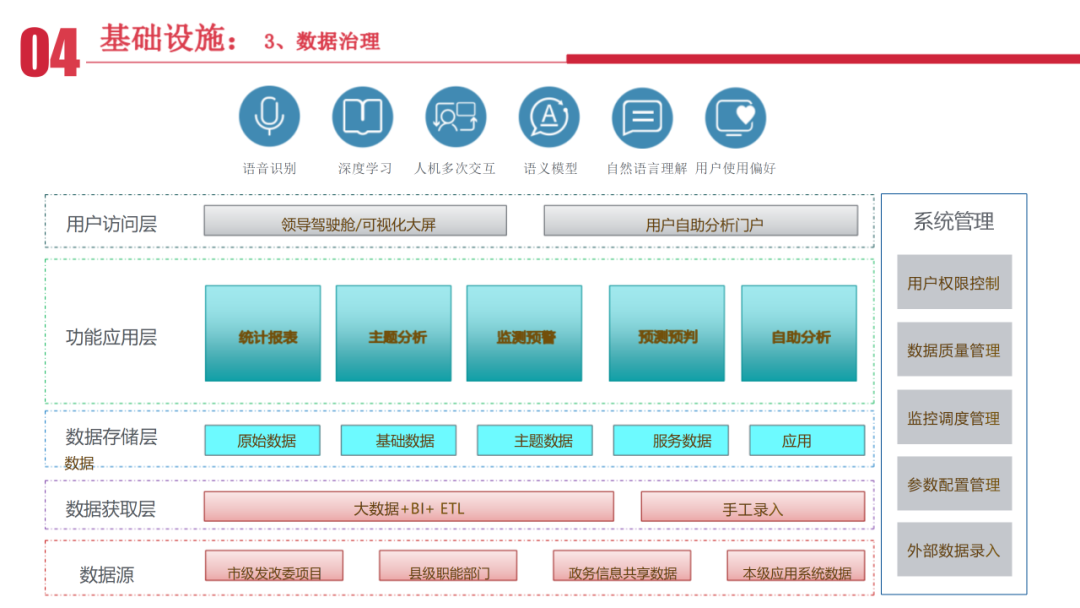Click the 3、数据治理 subtitle
This screenshot has height=608, width=1080.
pyautogui.click(x=322, y=41)
